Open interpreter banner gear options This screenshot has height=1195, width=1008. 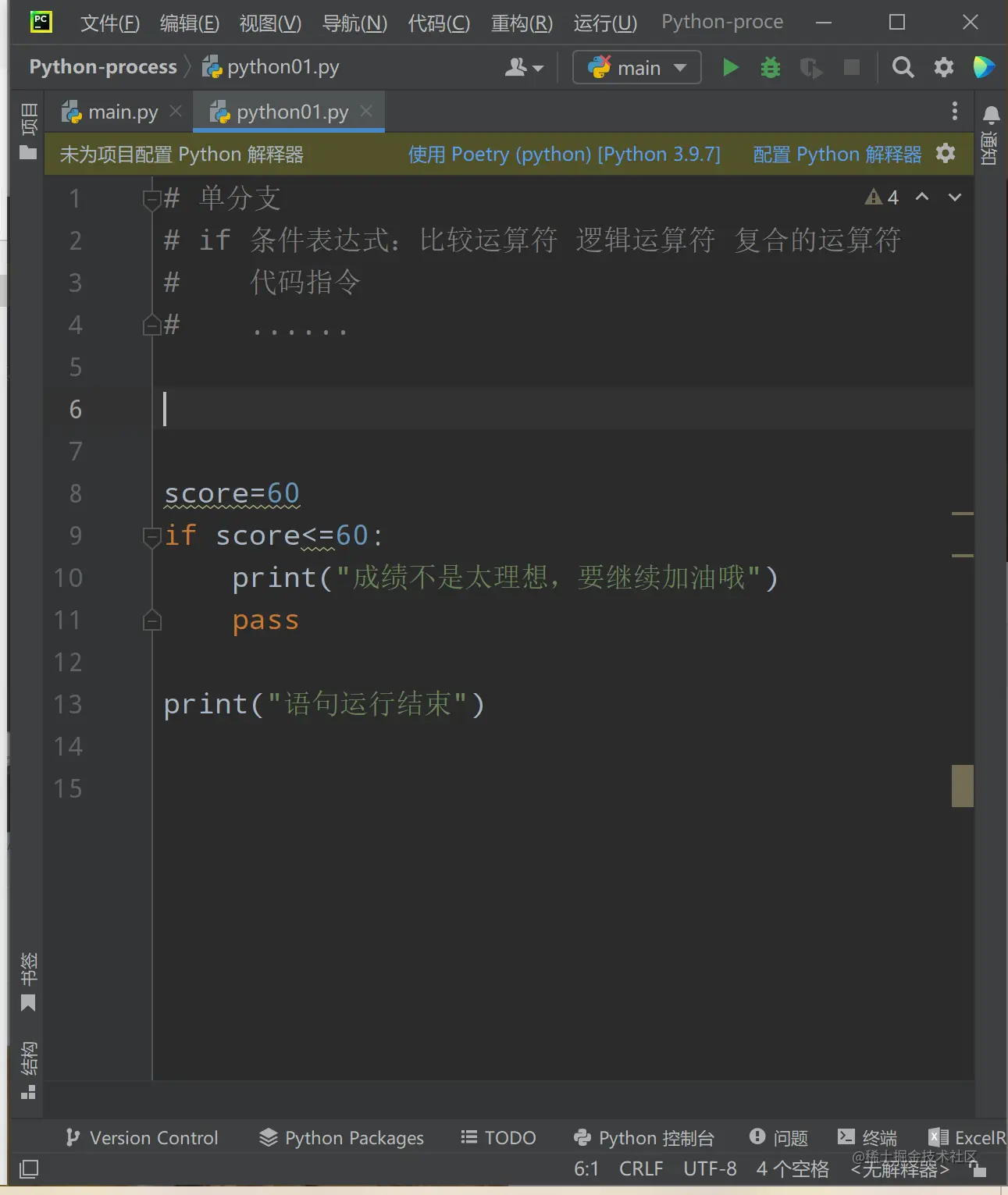click(946, 154)
